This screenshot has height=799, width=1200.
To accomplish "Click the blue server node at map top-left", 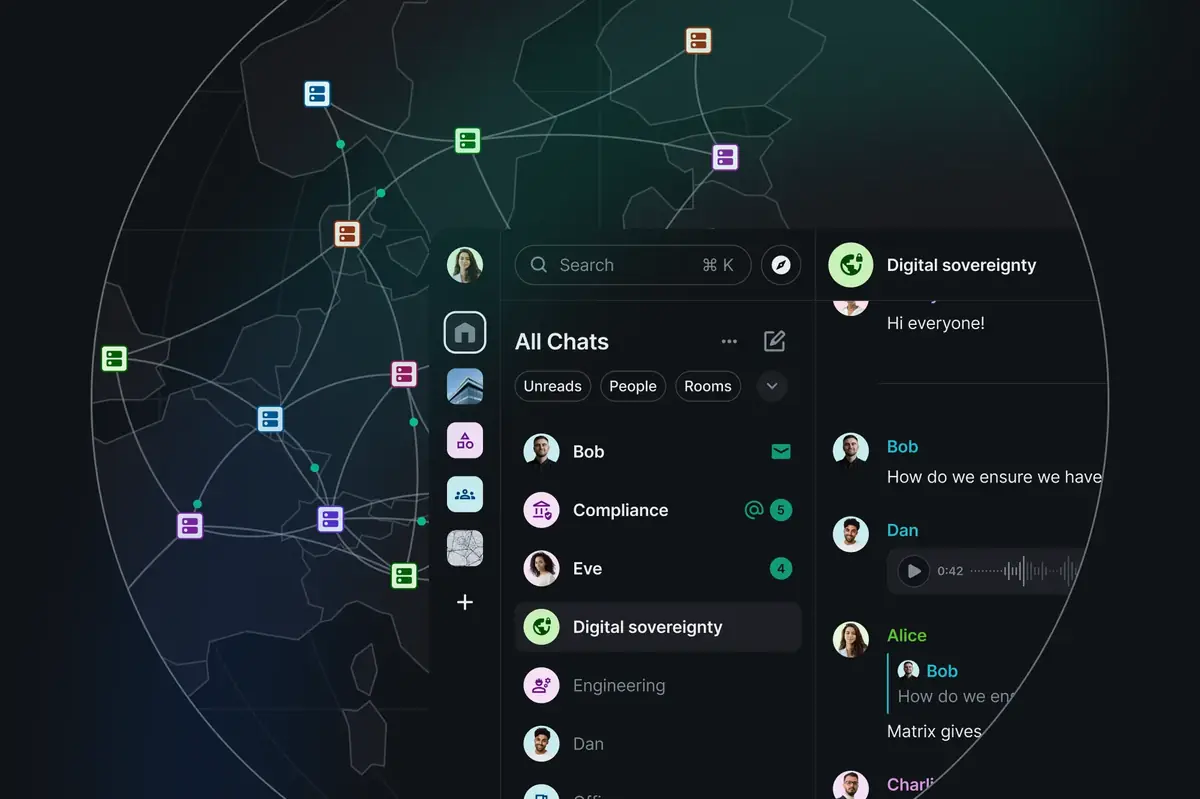I will coord(317,94).
